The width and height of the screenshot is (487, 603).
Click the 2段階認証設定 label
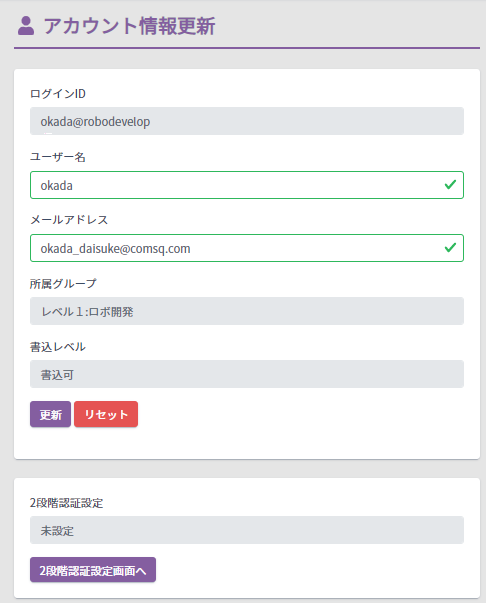point(67,503)
